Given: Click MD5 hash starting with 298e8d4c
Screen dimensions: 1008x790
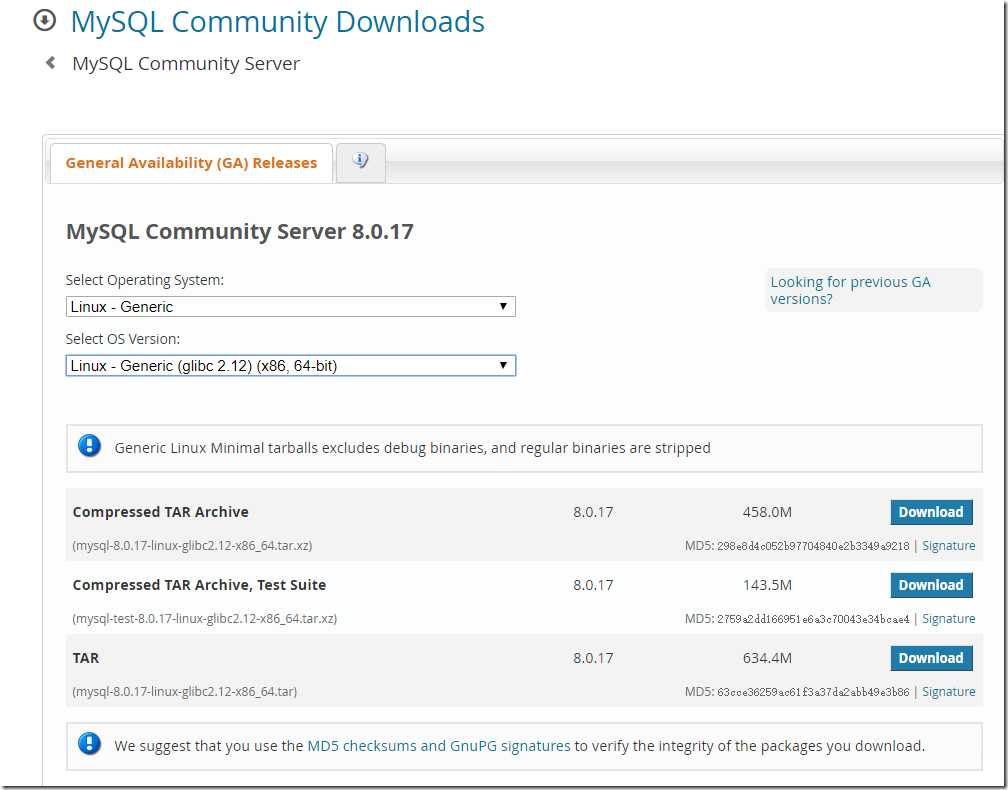Looking at the screenshot, I should (x=813, y=546).
